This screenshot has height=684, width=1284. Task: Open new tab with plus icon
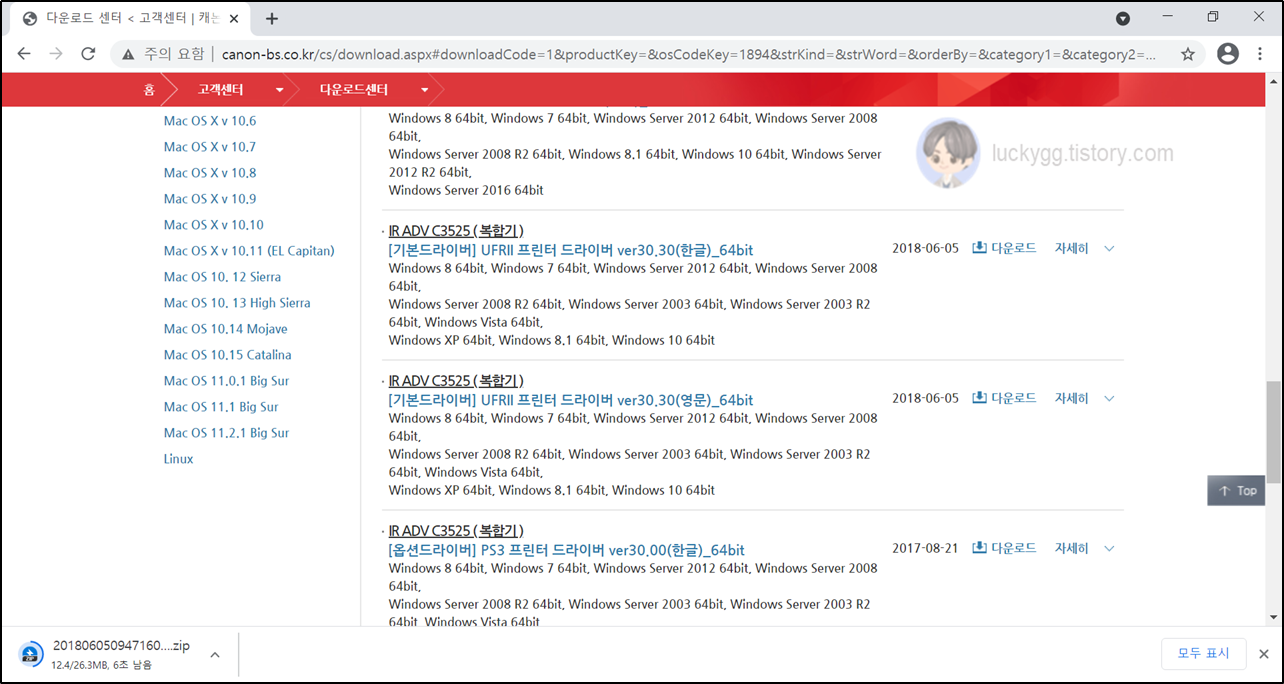pyautogui.click(x=272, y=18)
